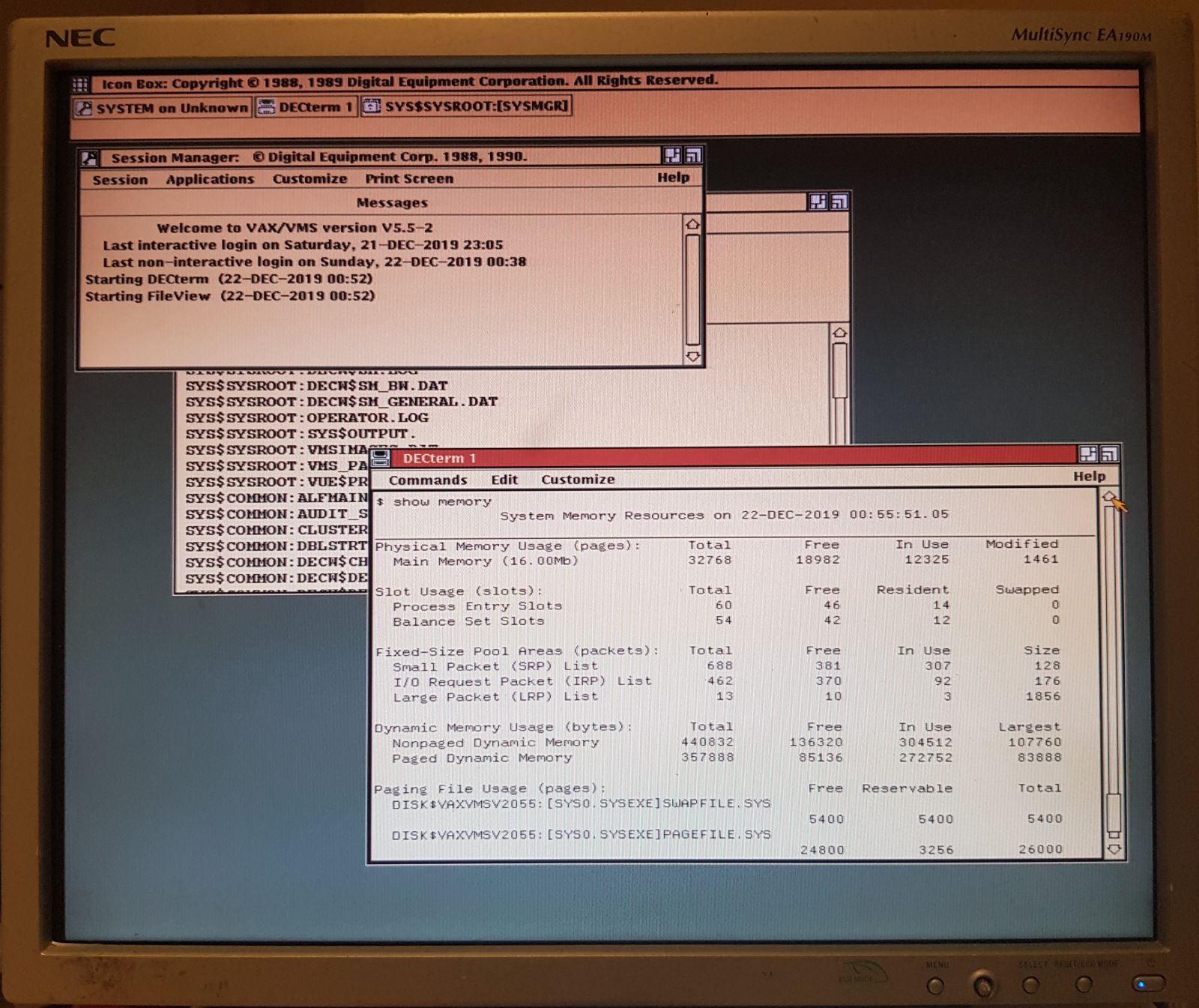The width and height of the screenshot is (1199, 1008).
Task: Open the Edit menu in DECterm
Action: [x=504, y=480]
